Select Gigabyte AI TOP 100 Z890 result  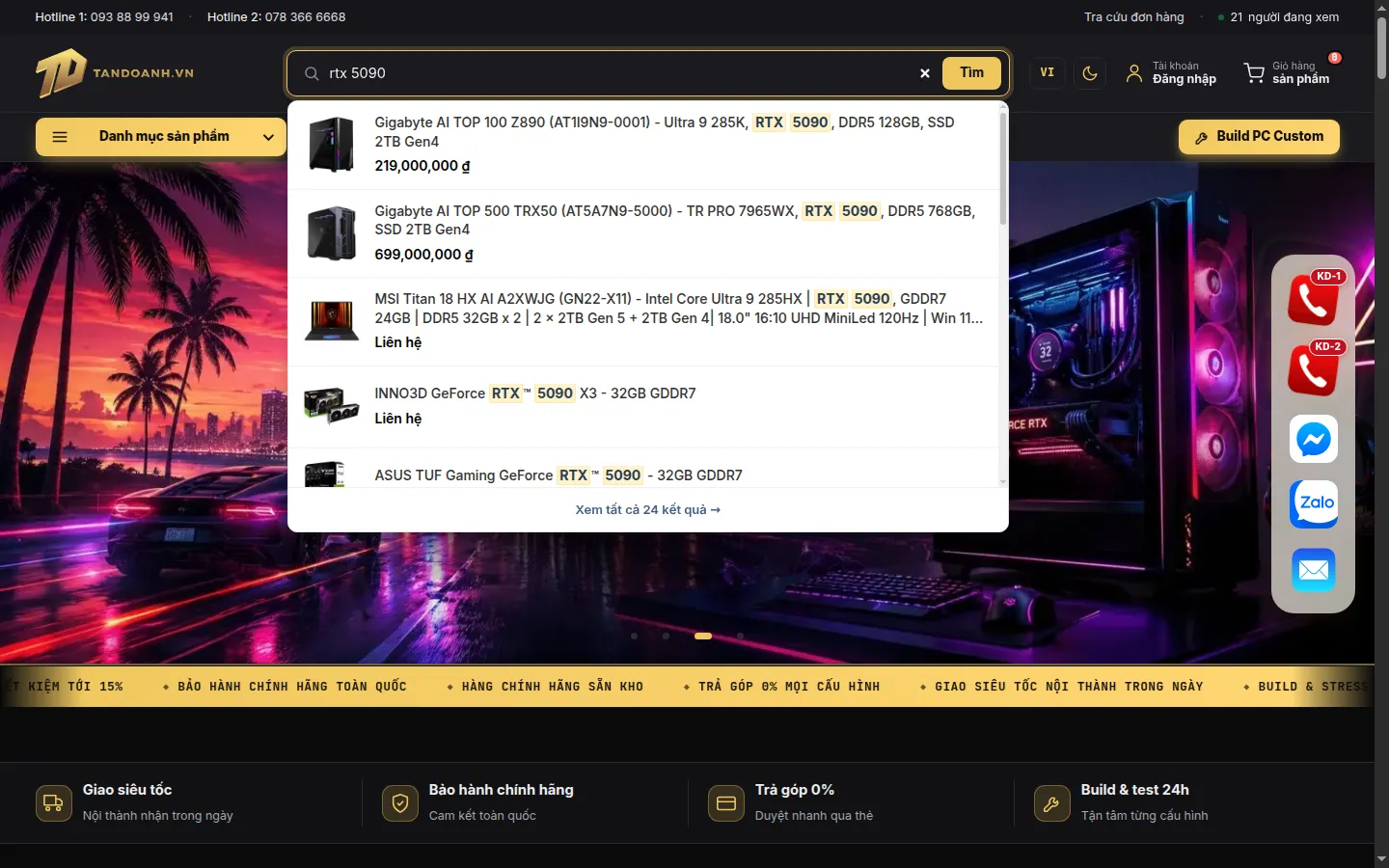[x=643, y=145]
